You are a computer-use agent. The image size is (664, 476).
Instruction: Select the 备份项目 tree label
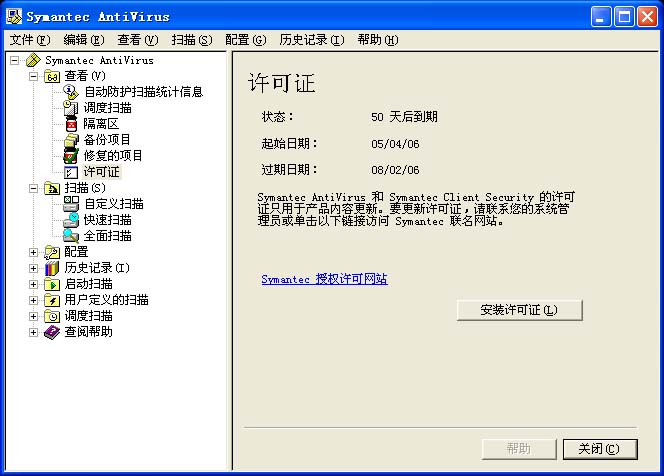click(x=107, y=140)
